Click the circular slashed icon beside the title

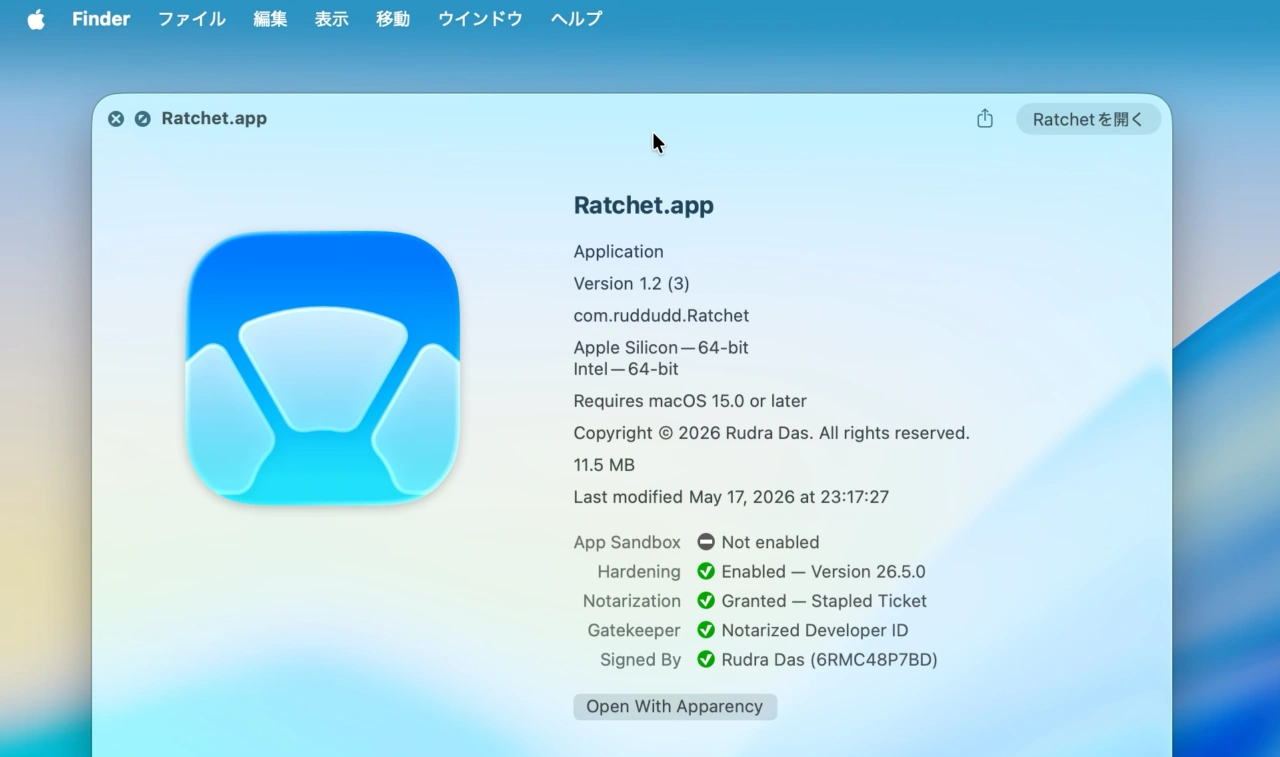coord(143,119)
